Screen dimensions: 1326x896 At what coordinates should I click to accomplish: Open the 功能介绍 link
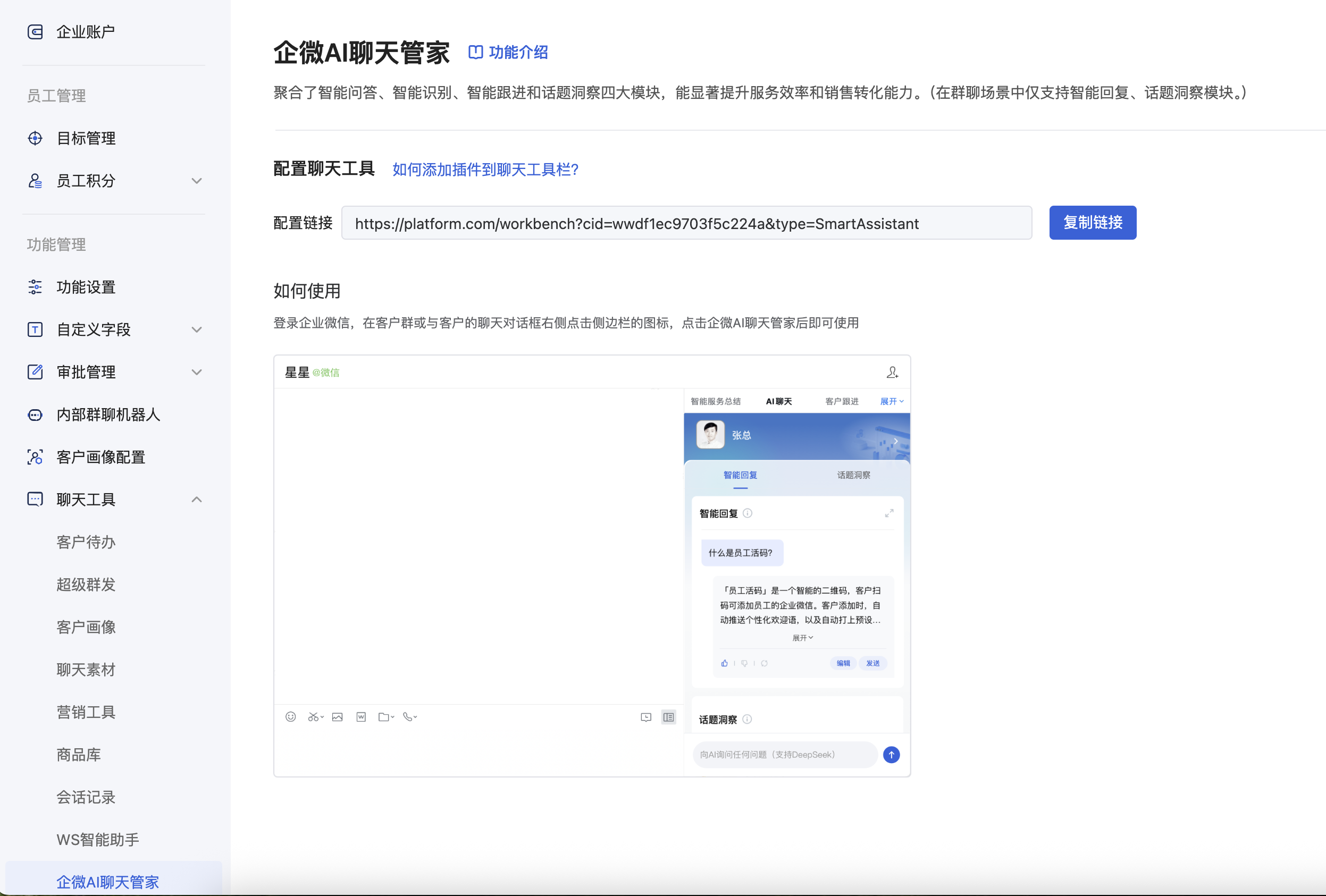pos(518,52)
